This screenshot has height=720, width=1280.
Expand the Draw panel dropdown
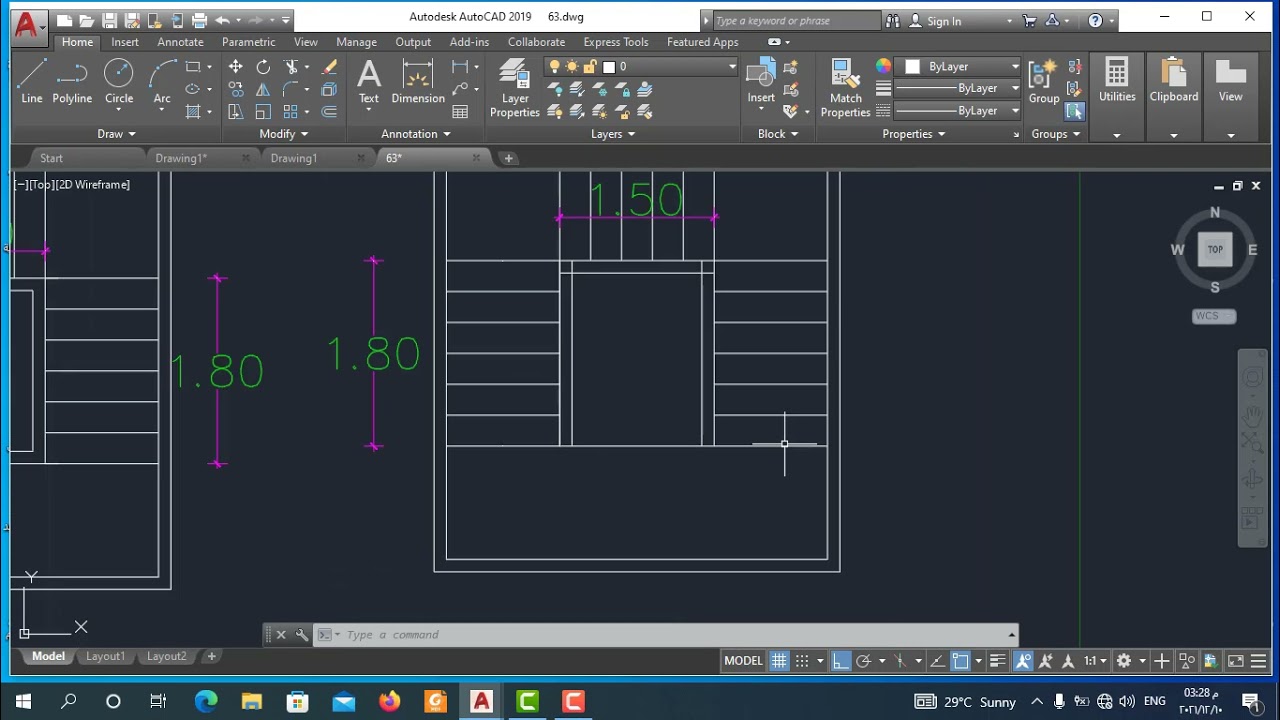(x=116, y=134)
